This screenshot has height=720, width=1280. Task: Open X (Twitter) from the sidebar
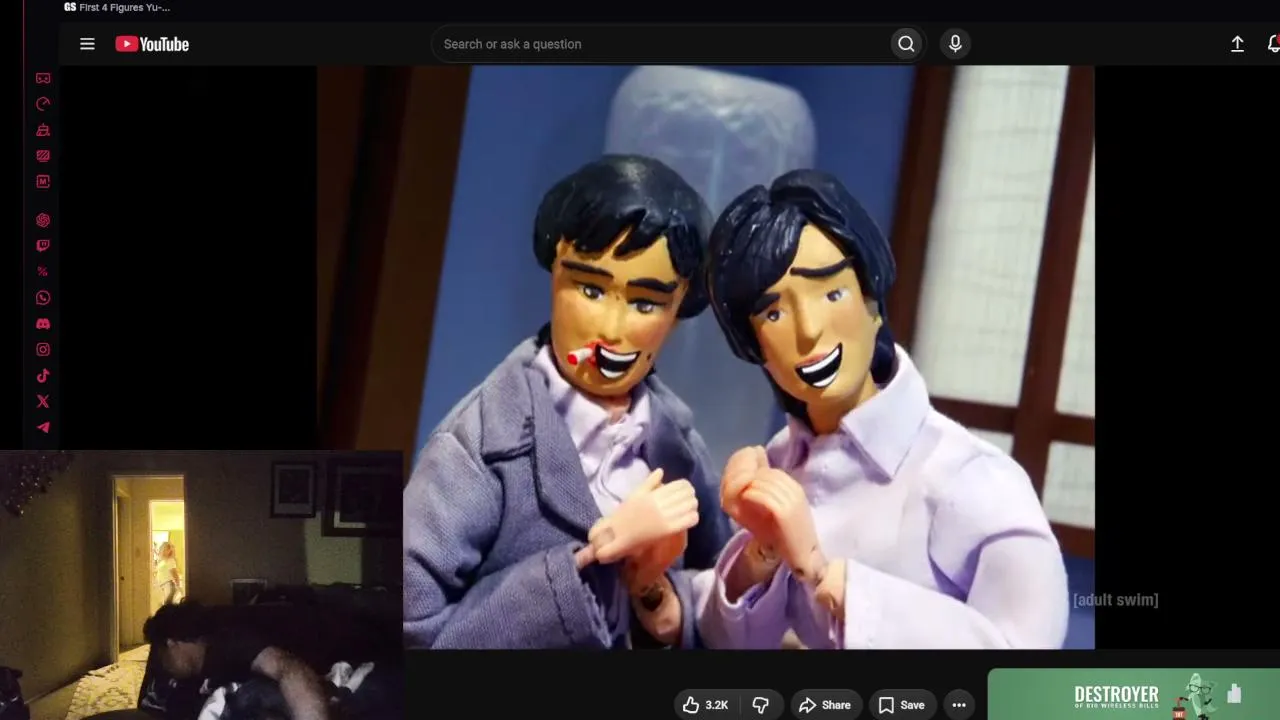(43, 402)
